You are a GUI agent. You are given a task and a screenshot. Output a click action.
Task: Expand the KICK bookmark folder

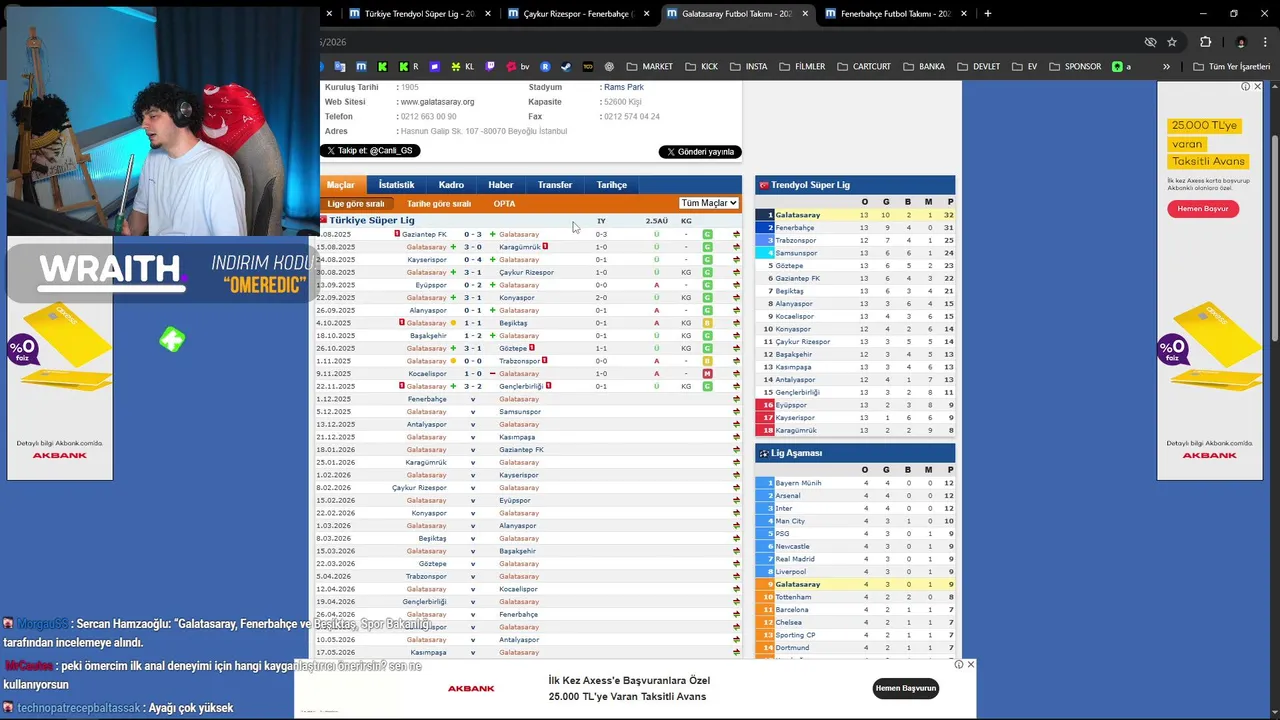(x=702, y=67)
